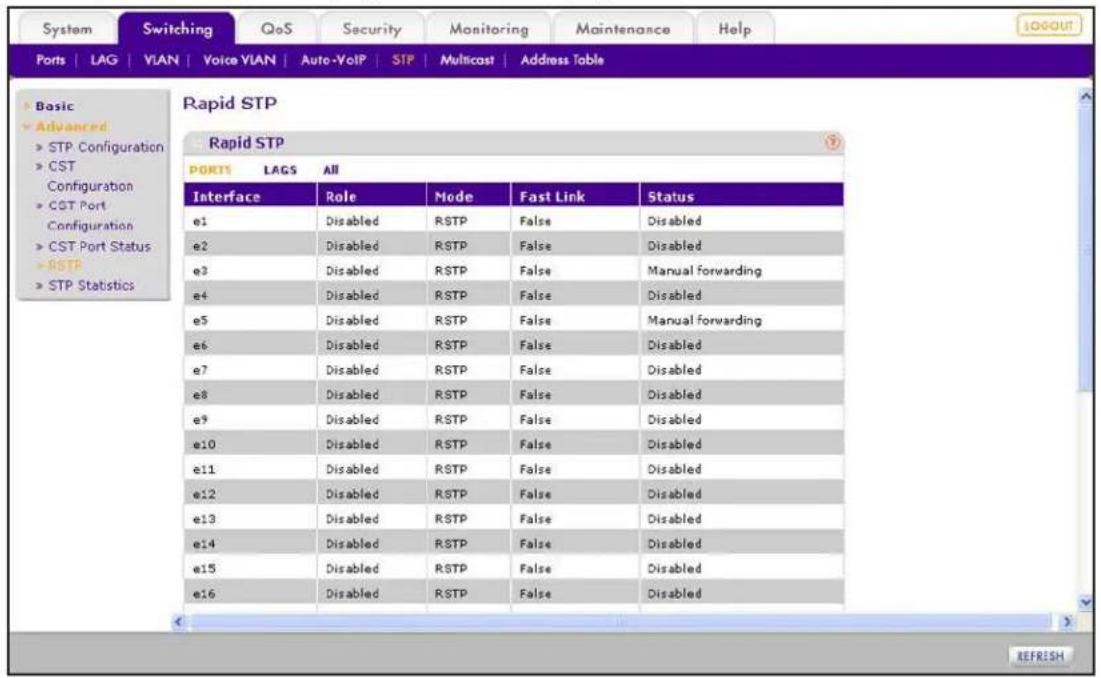Select interface e9 row
Screen dimensions: 1101x678
514,420
